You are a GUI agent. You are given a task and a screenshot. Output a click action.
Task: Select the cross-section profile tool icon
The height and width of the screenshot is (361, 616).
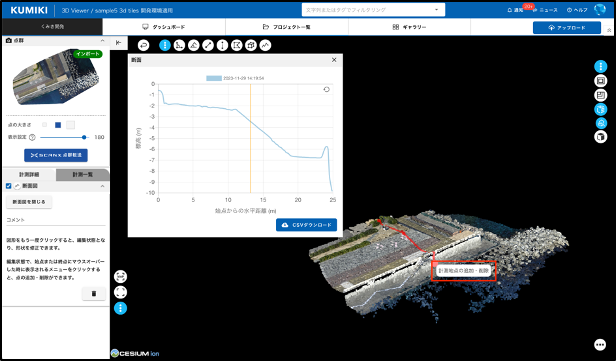[266, 46]
